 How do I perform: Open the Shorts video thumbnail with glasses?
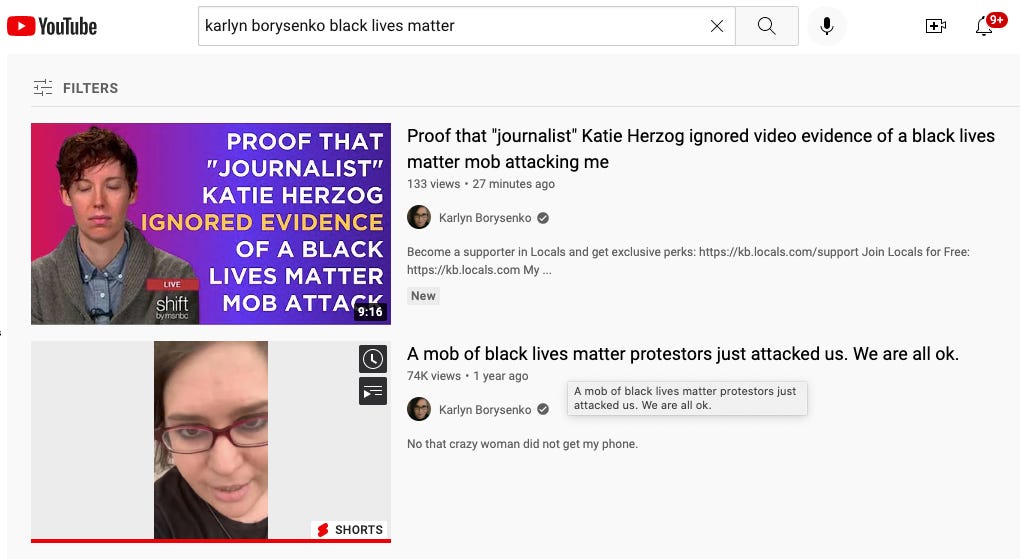211,440
